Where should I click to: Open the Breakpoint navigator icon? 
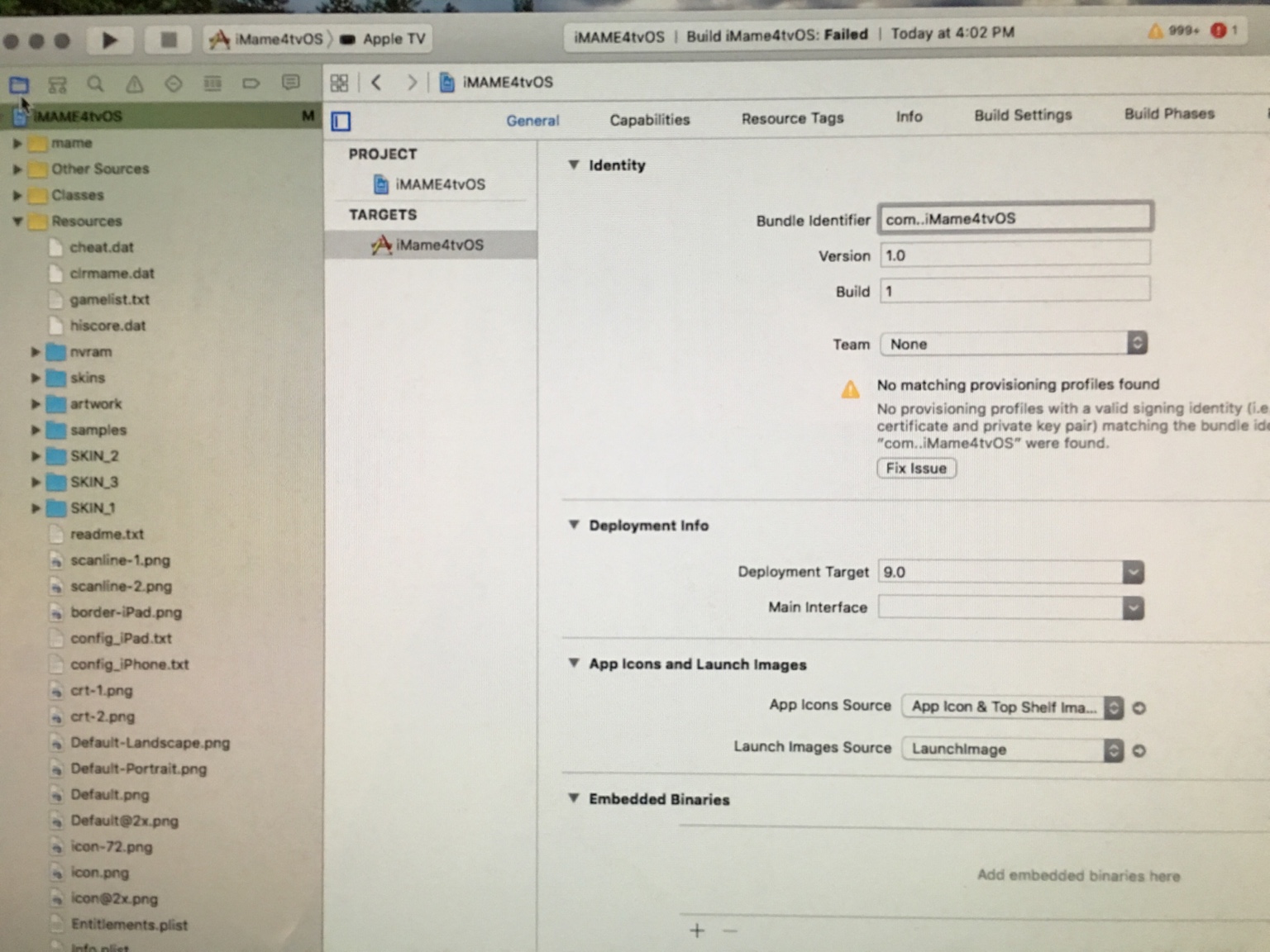251,83
